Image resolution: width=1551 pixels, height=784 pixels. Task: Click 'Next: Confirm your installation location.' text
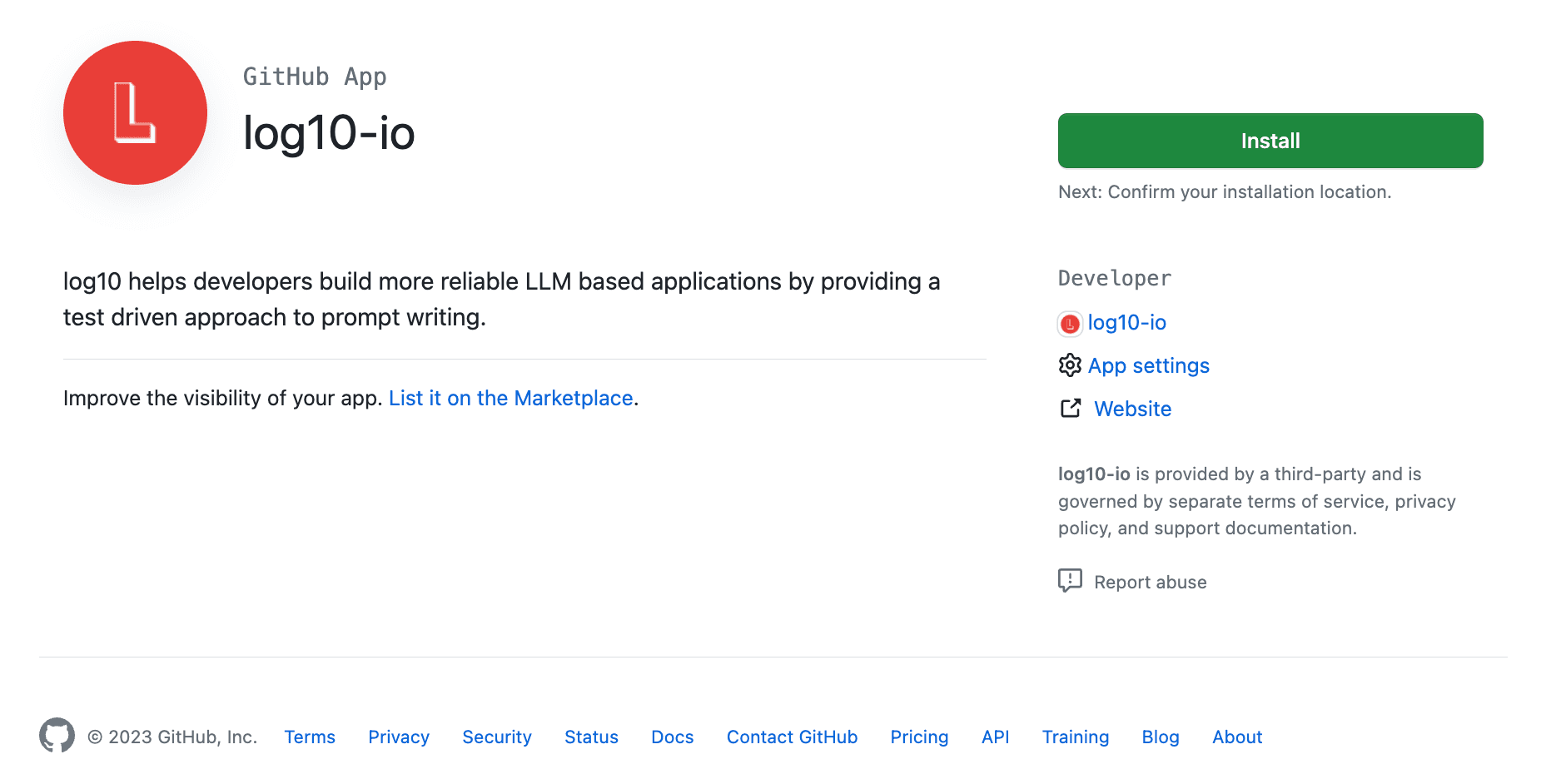pyautogui.click(x=1225, y=192)
